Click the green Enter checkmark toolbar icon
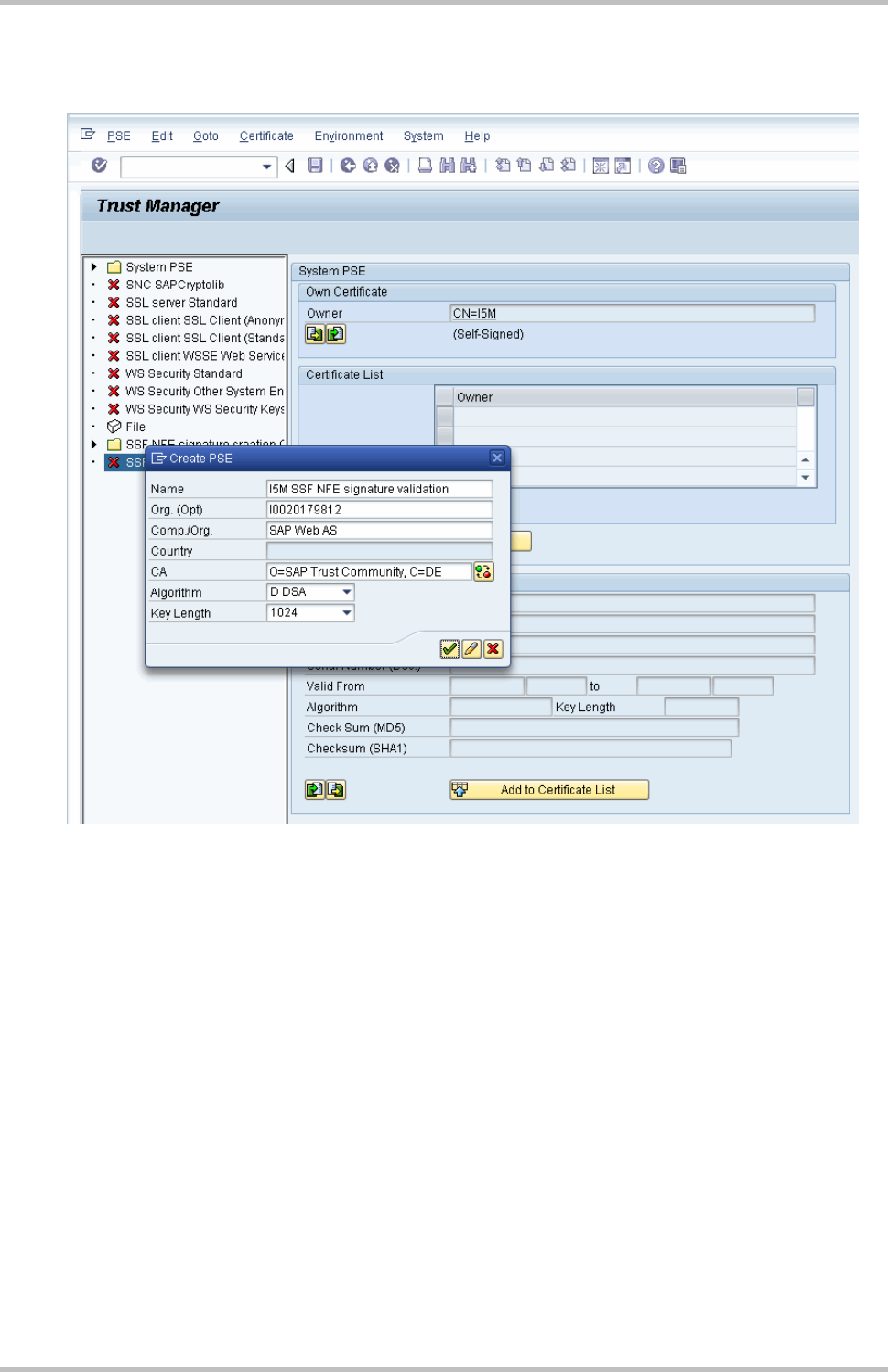888x1372 pixels. [x=100, y=166]
